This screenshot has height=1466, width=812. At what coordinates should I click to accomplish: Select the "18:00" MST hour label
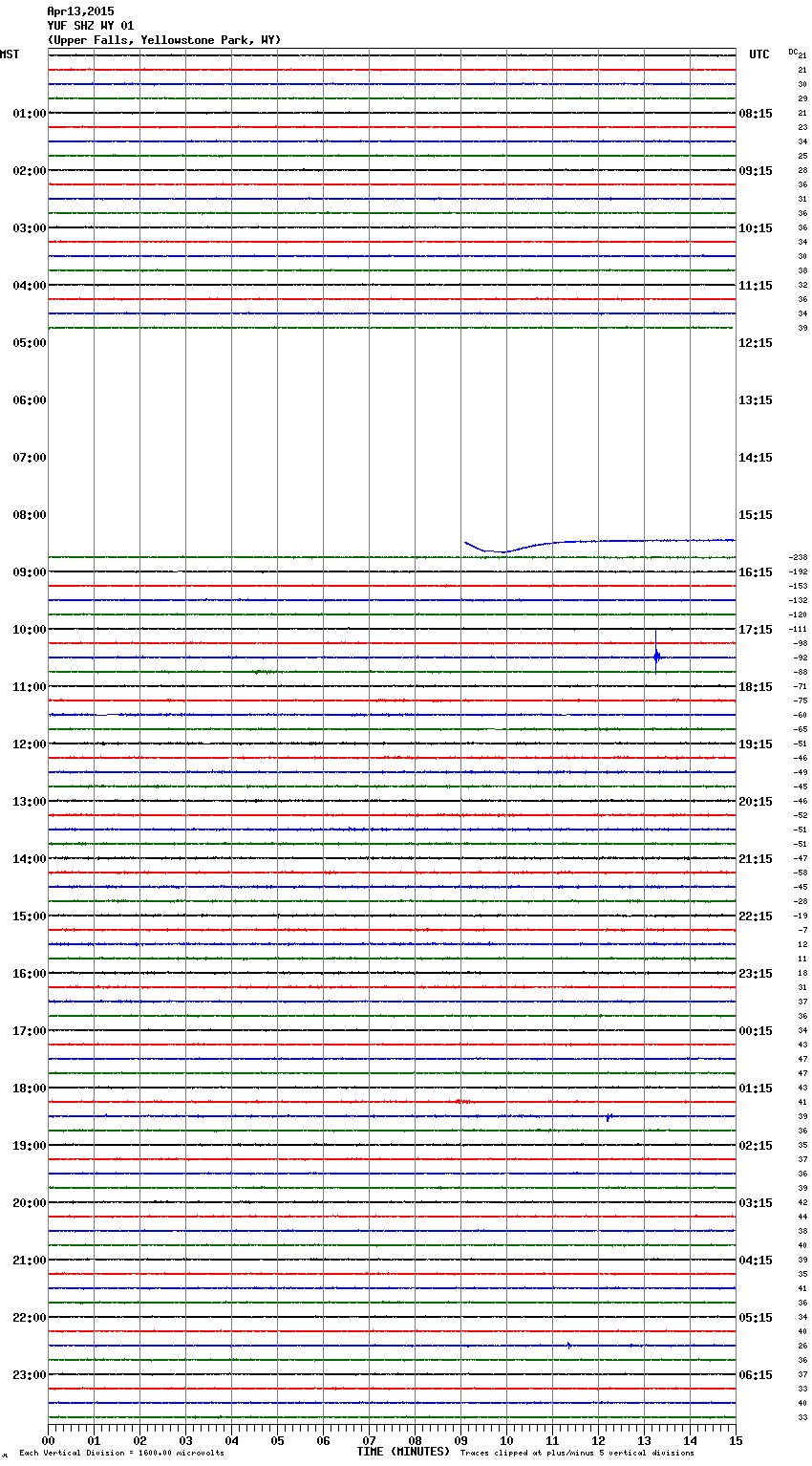30,1089
